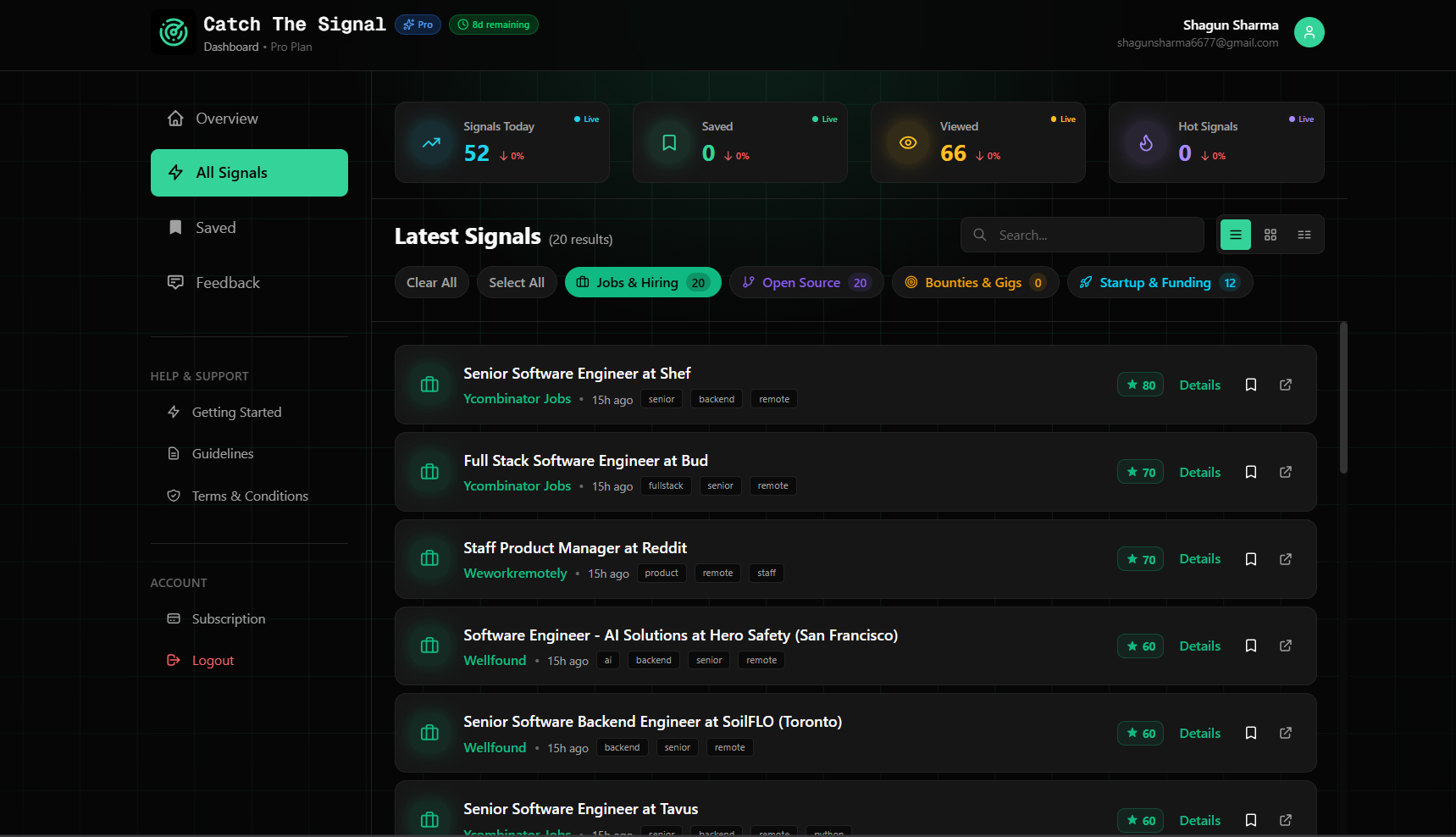
Task: Open the user profile avatar icon
Action: pyautogui.click(x=1309, y=31)
